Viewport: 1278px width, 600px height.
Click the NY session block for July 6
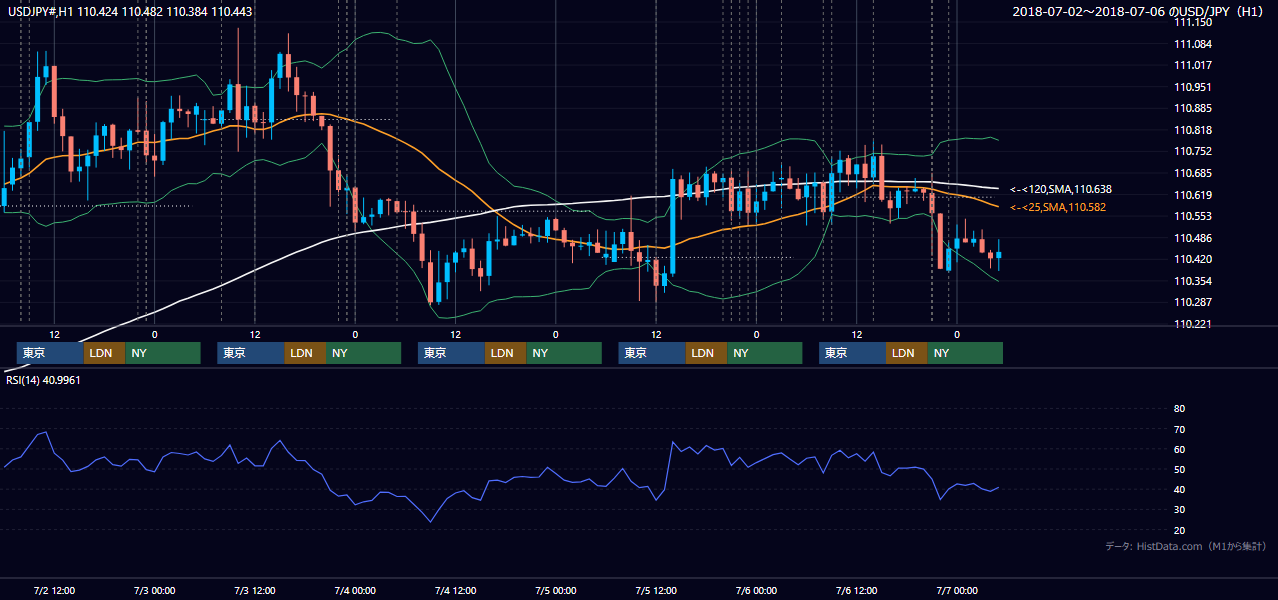965,353
